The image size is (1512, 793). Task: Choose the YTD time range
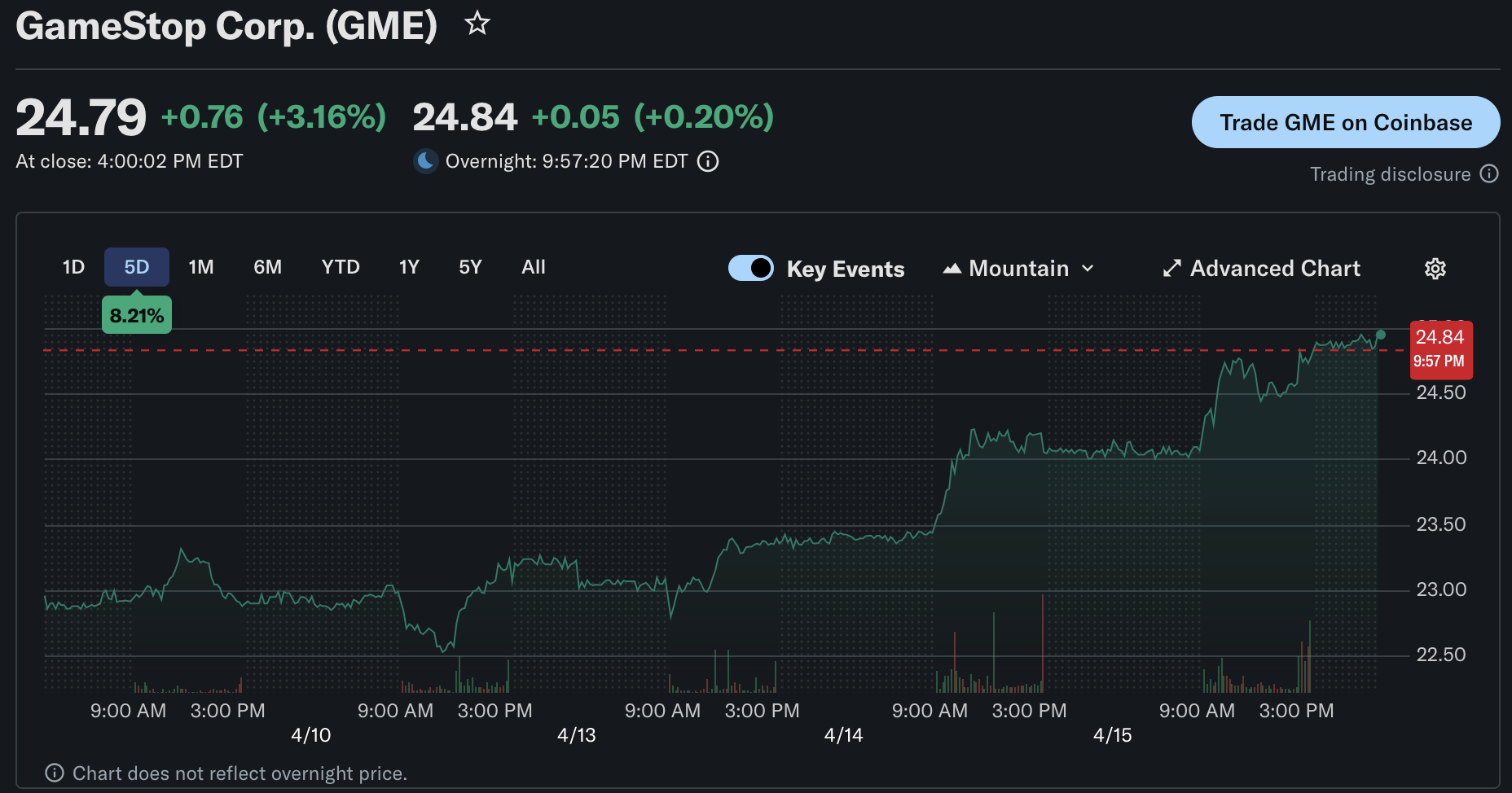(341, 267)
